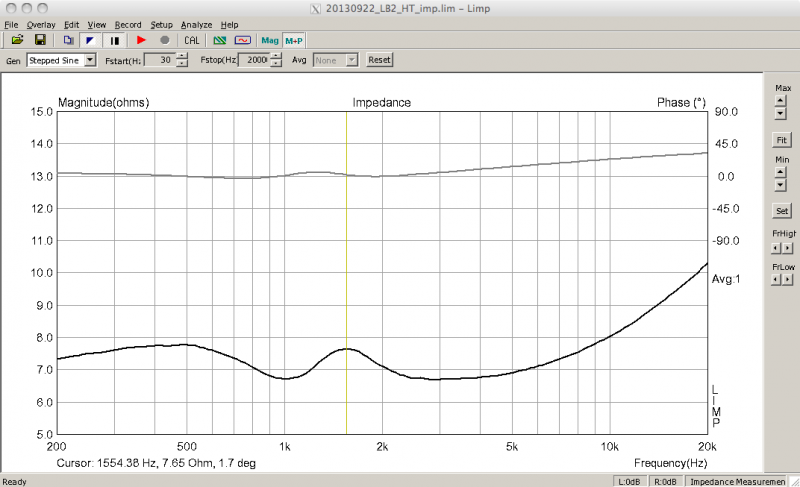The height and width of the screenshot is (487, 800).
Task: Click the Fit button on right panel
Action: coord(781,138)
